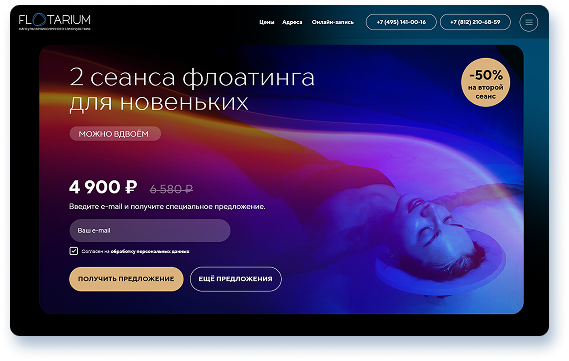
Task: Click the crossed-out 6 580 ₽ price
Action: [171, 189]
